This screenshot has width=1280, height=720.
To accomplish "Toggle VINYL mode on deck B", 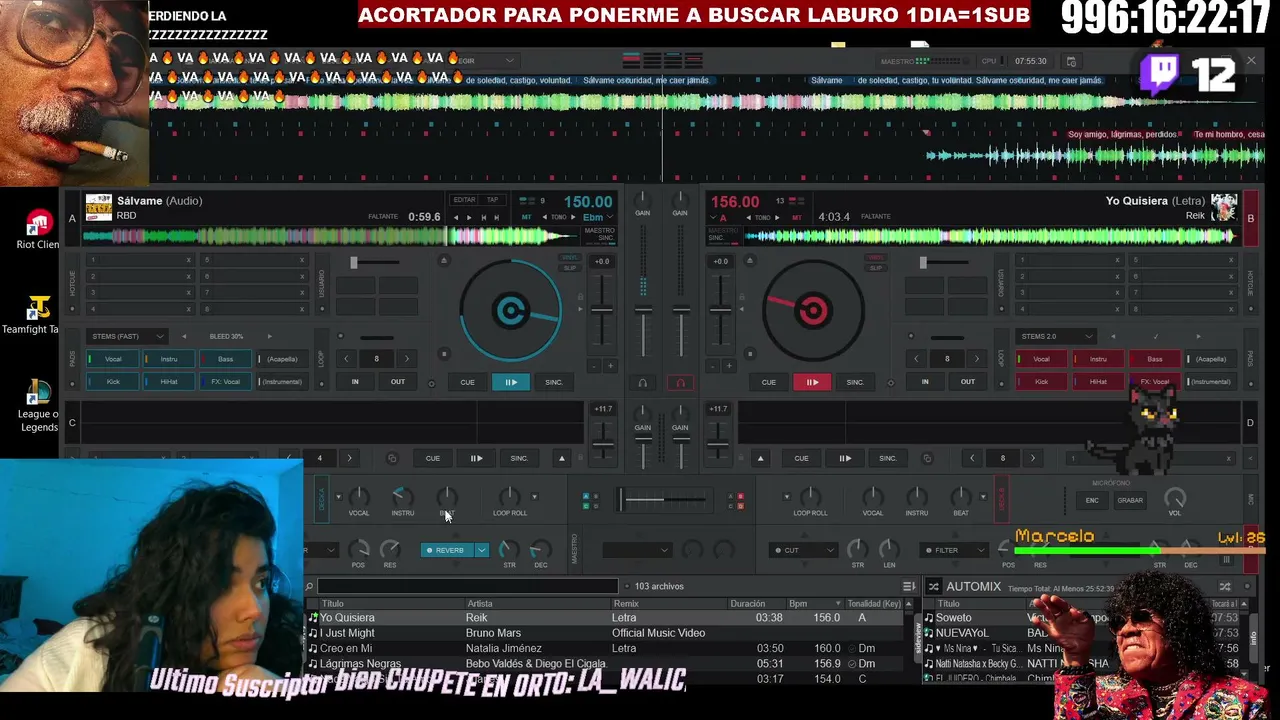I will pyautogui.click(x=877, y=259).
